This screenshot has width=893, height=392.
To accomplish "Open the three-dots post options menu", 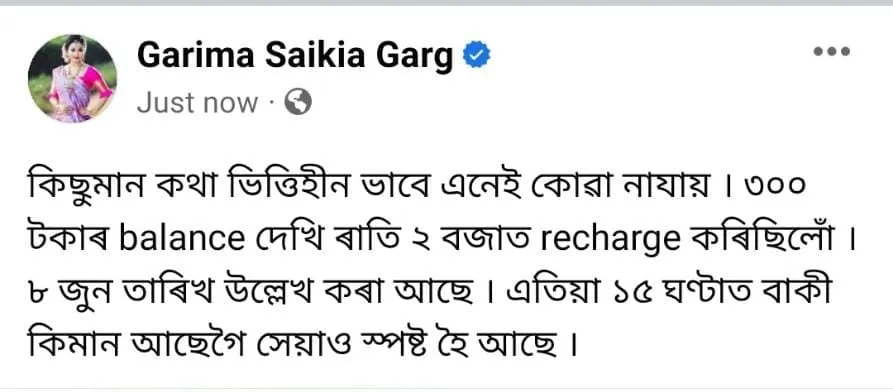I will (831, 52).
